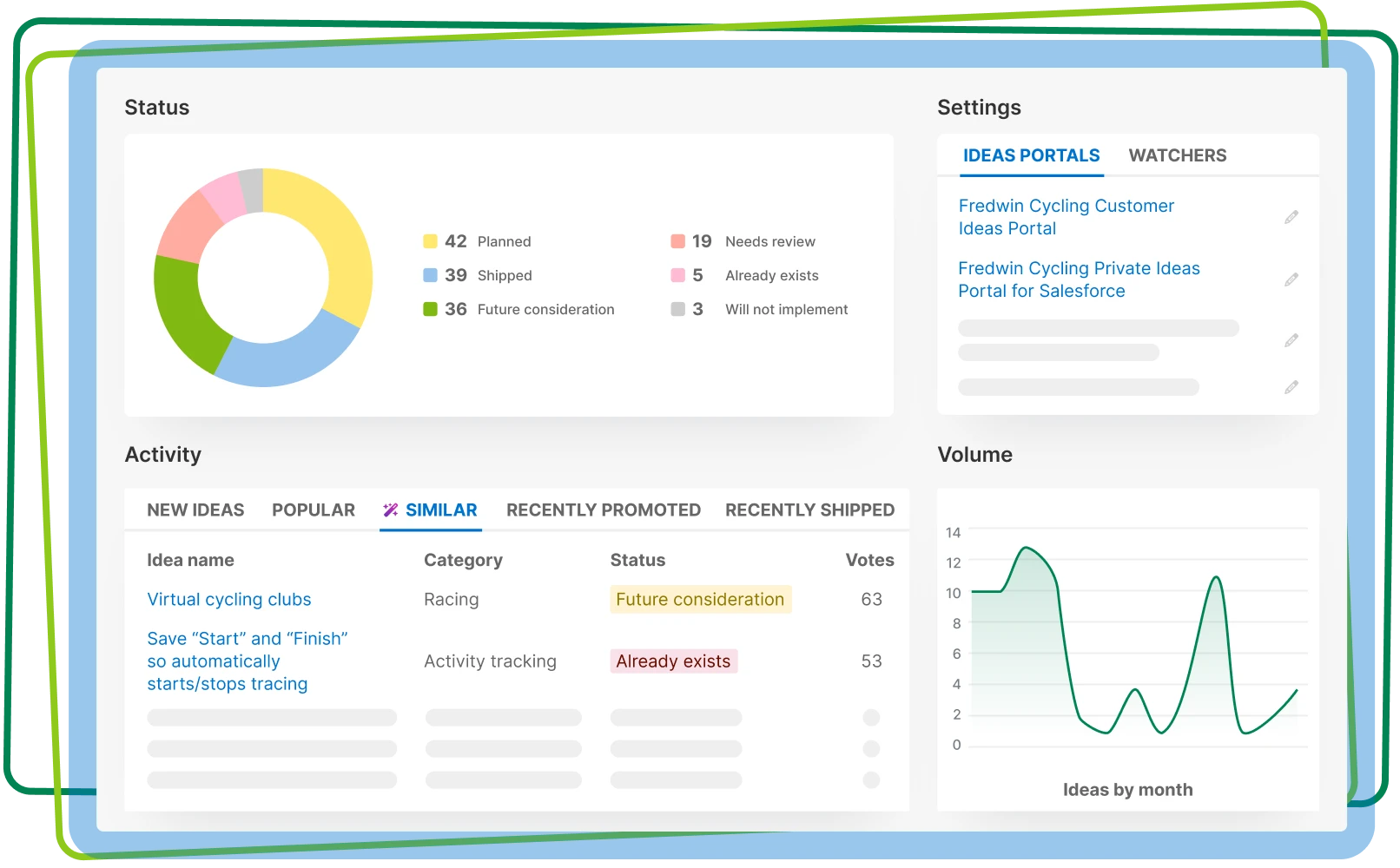Viewport: 1400px width, 868px height.
Task: Open the Virtual cycling clubs idea
Action: [x=229, y=600]
